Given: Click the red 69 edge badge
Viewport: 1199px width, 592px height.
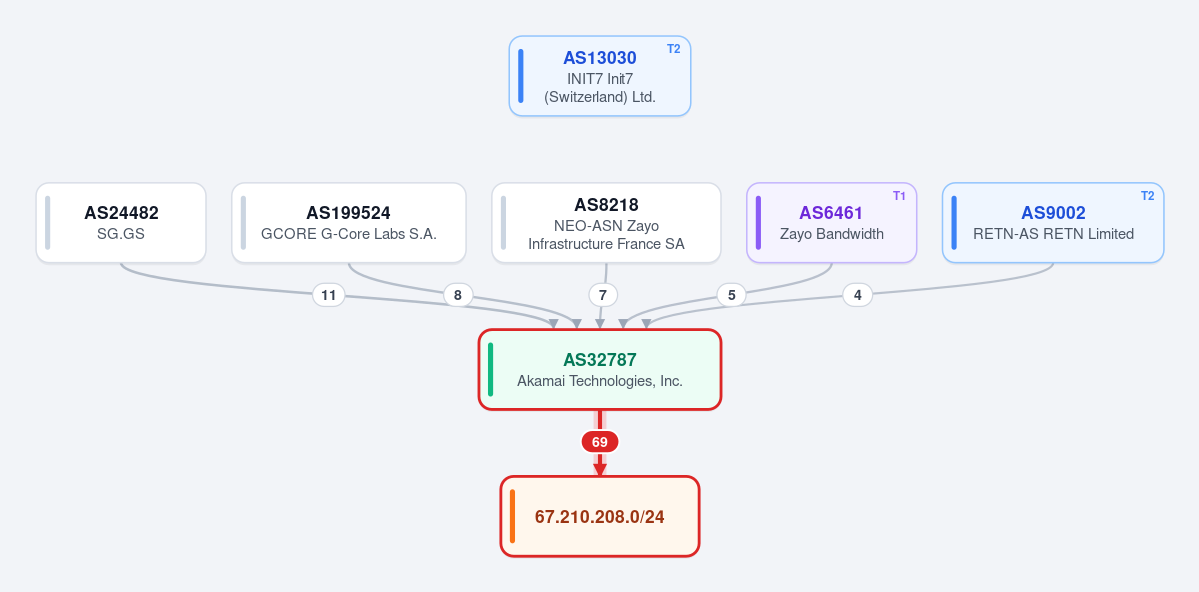Looking at the screenshot, I should [x=600, y=442].
